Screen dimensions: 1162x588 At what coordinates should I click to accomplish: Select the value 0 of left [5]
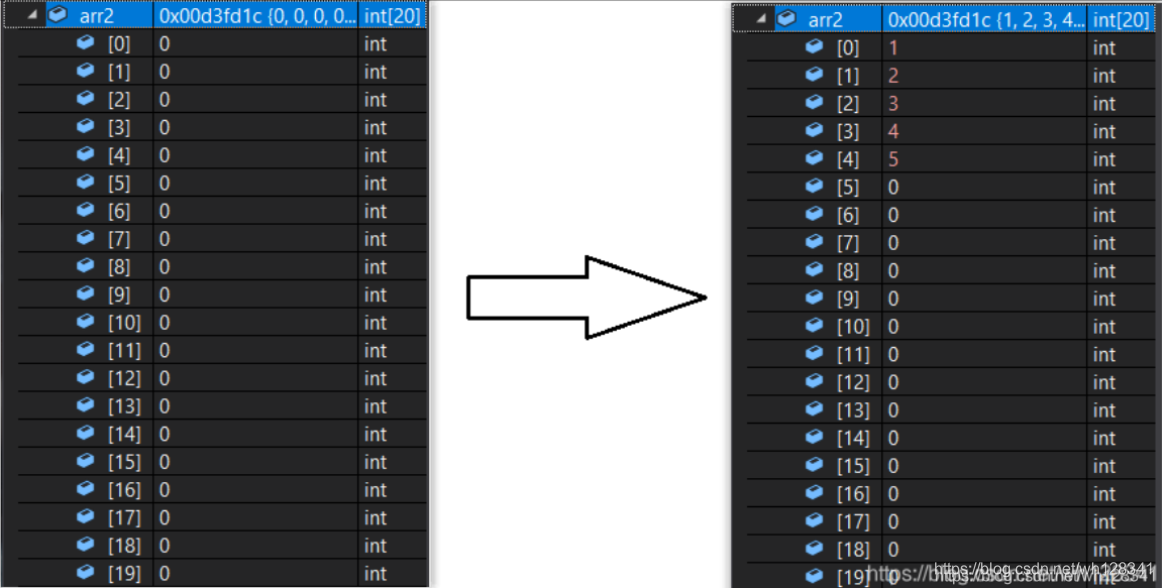point(165,183)
